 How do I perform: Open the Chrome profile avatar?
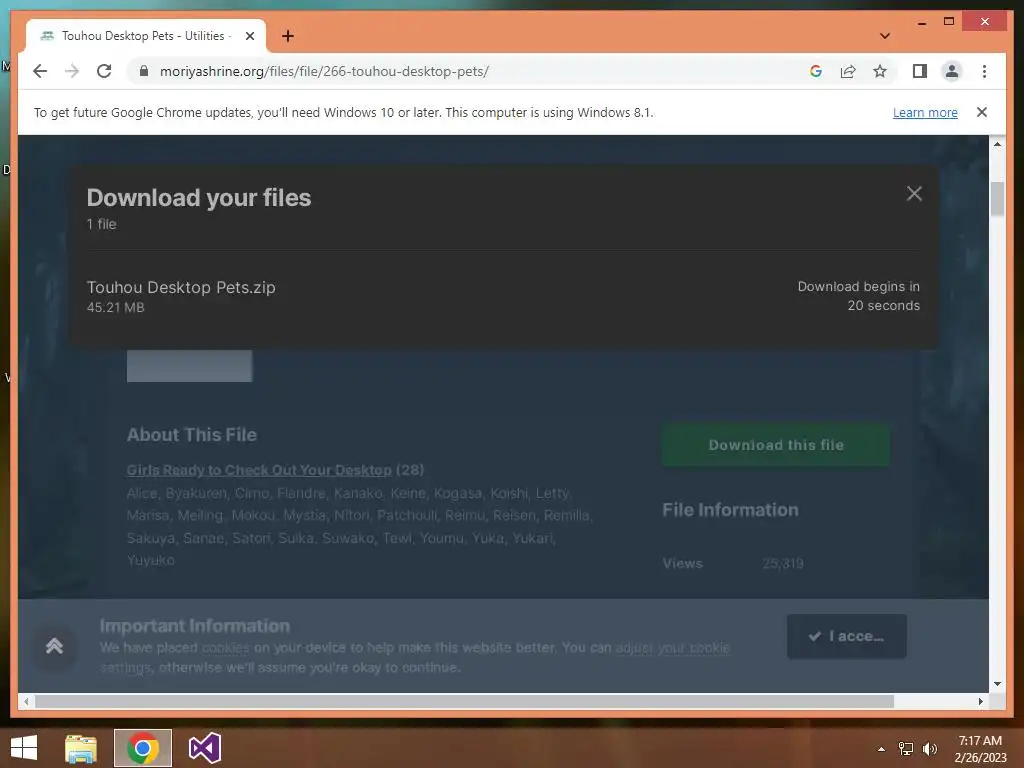pyautogui.click(x=952, y=71)
